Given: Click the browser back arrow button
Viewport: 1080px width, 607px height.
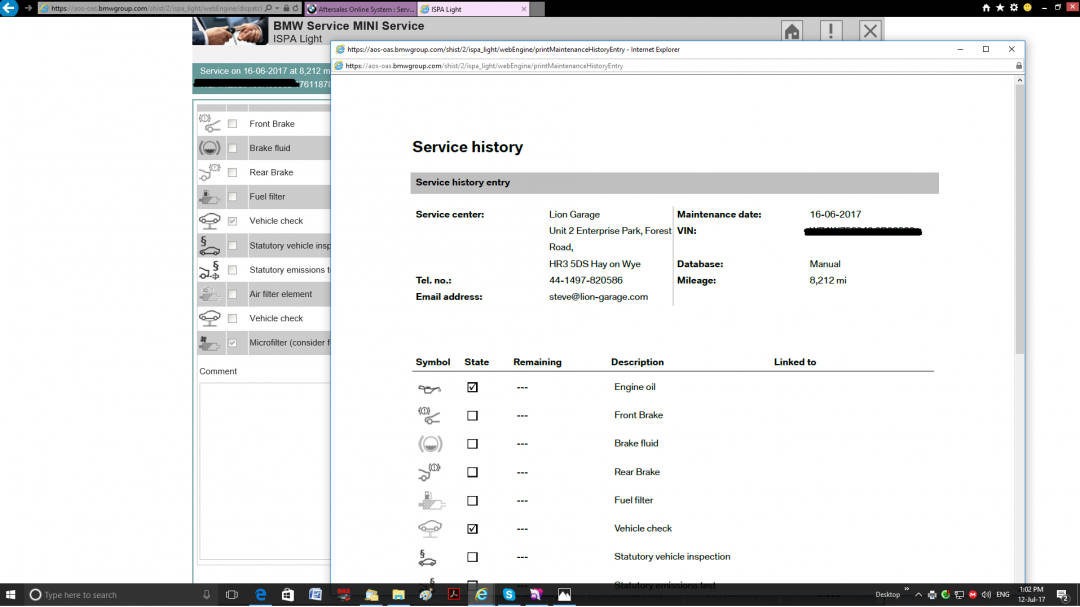Looking at the screenshot, I should (x=9, y=8).
